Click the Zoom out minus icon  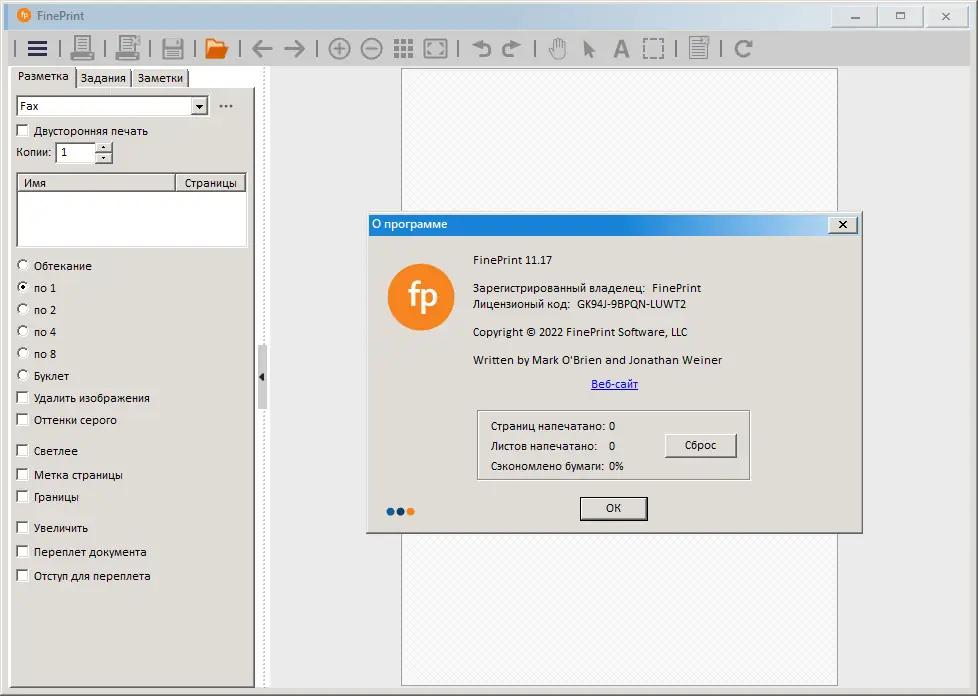coord(372,49)
